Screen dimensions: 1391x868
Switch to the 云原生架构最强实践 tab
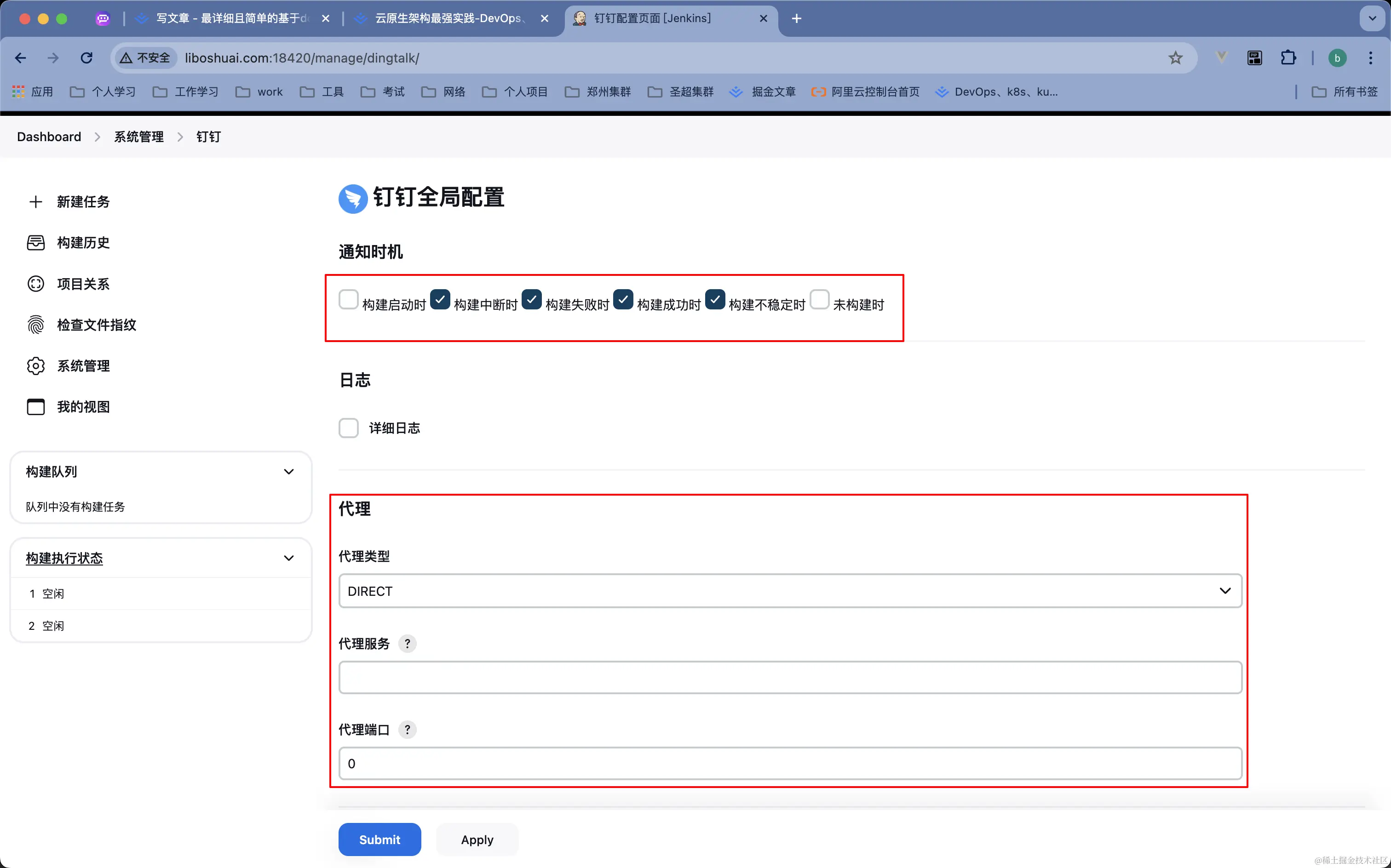(x=448, y=18)
